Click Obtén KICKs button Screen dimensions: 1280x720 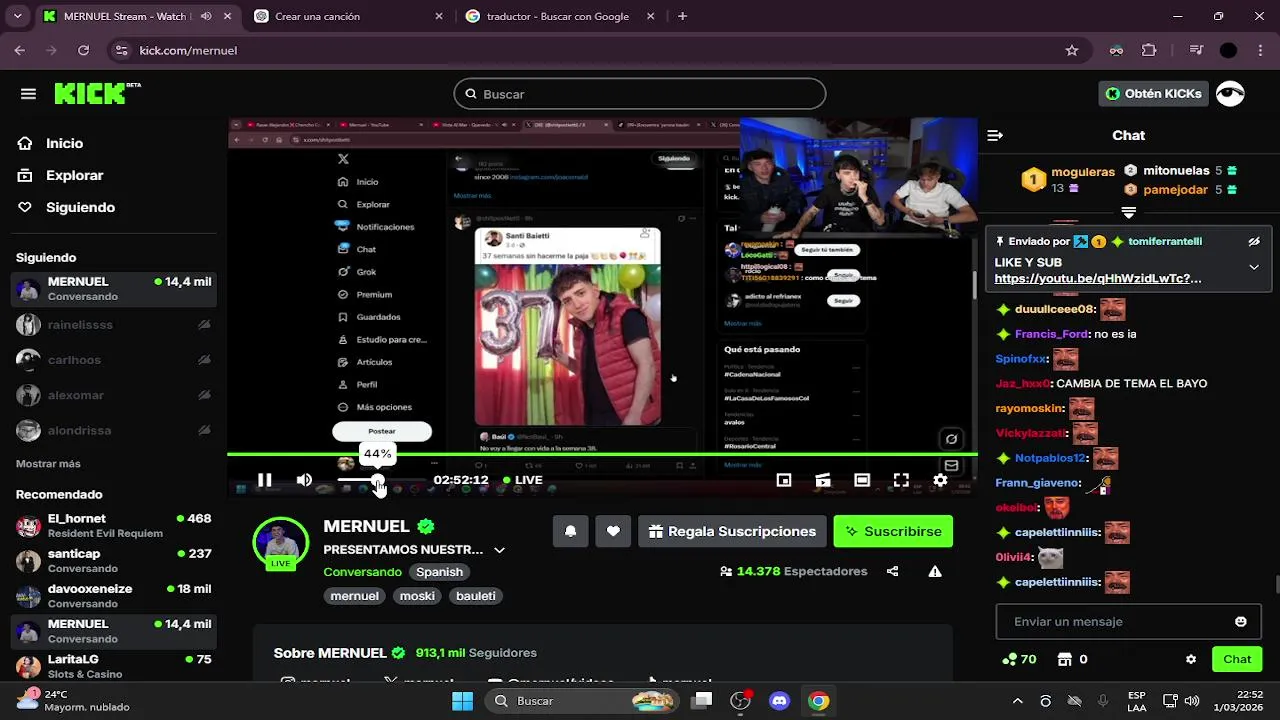[x=1154, y=93]
